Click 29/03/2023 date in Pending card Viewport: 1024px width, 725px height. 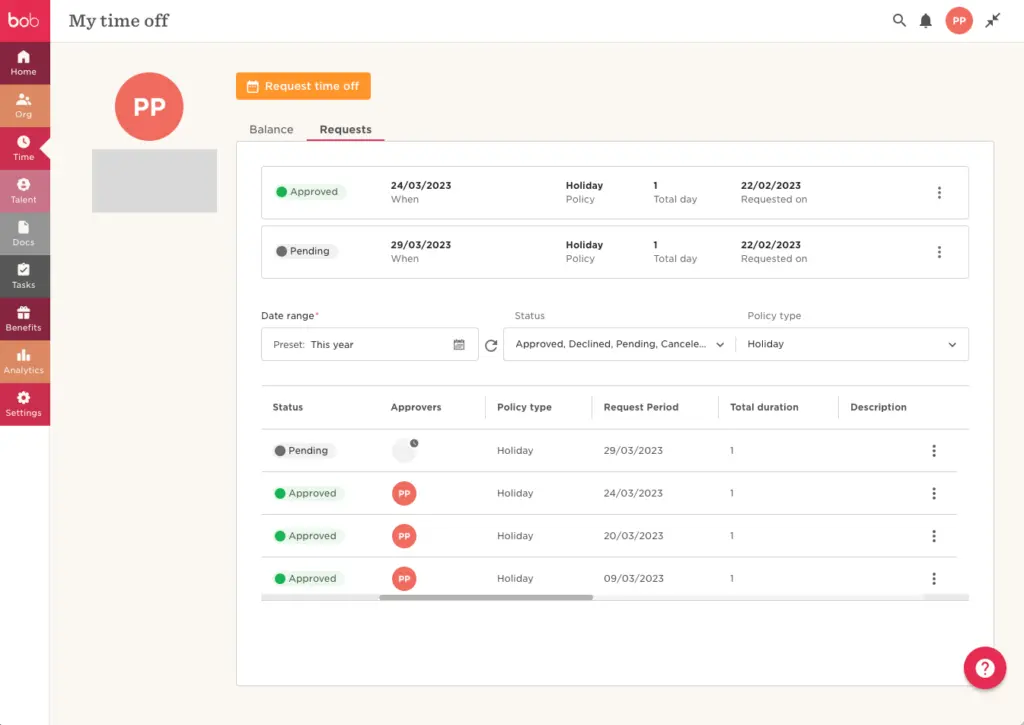(421, 245)
